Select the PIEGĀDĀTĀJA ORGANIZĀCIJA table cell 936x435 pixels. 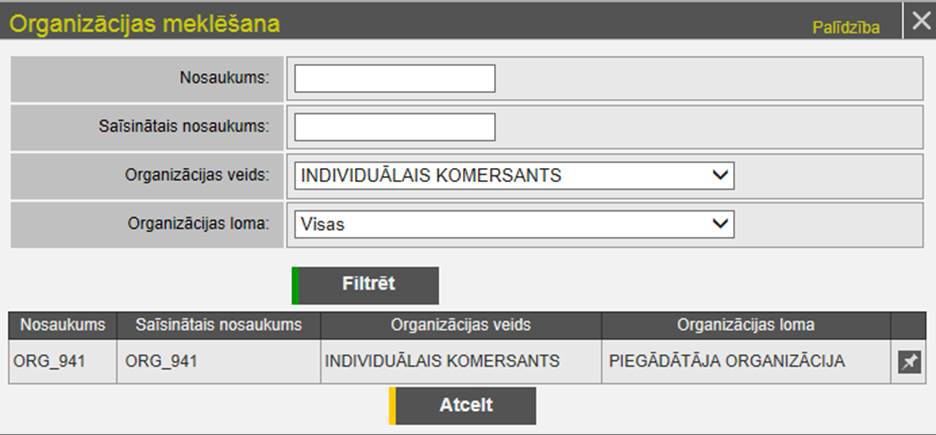point(727,362)
